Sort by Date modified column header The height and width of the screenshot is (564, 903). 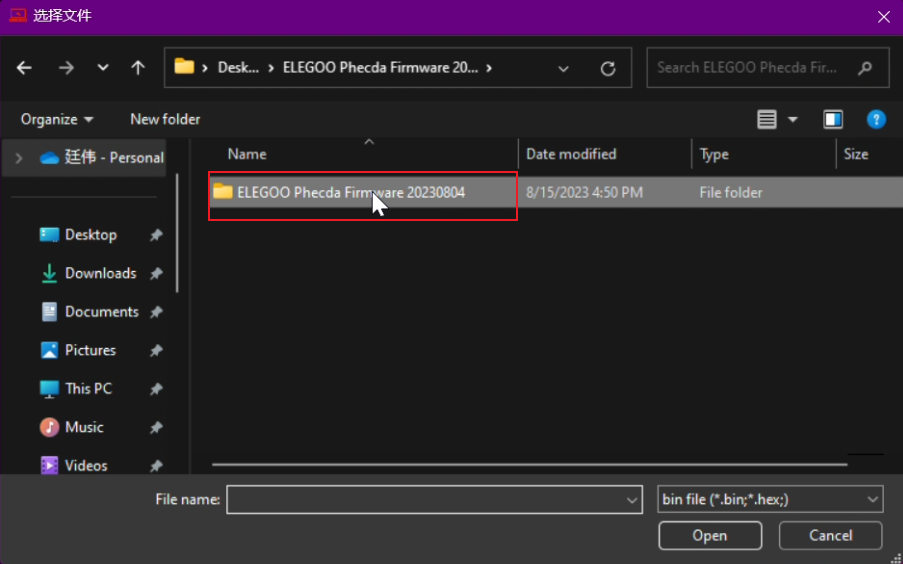click(571, 154)
